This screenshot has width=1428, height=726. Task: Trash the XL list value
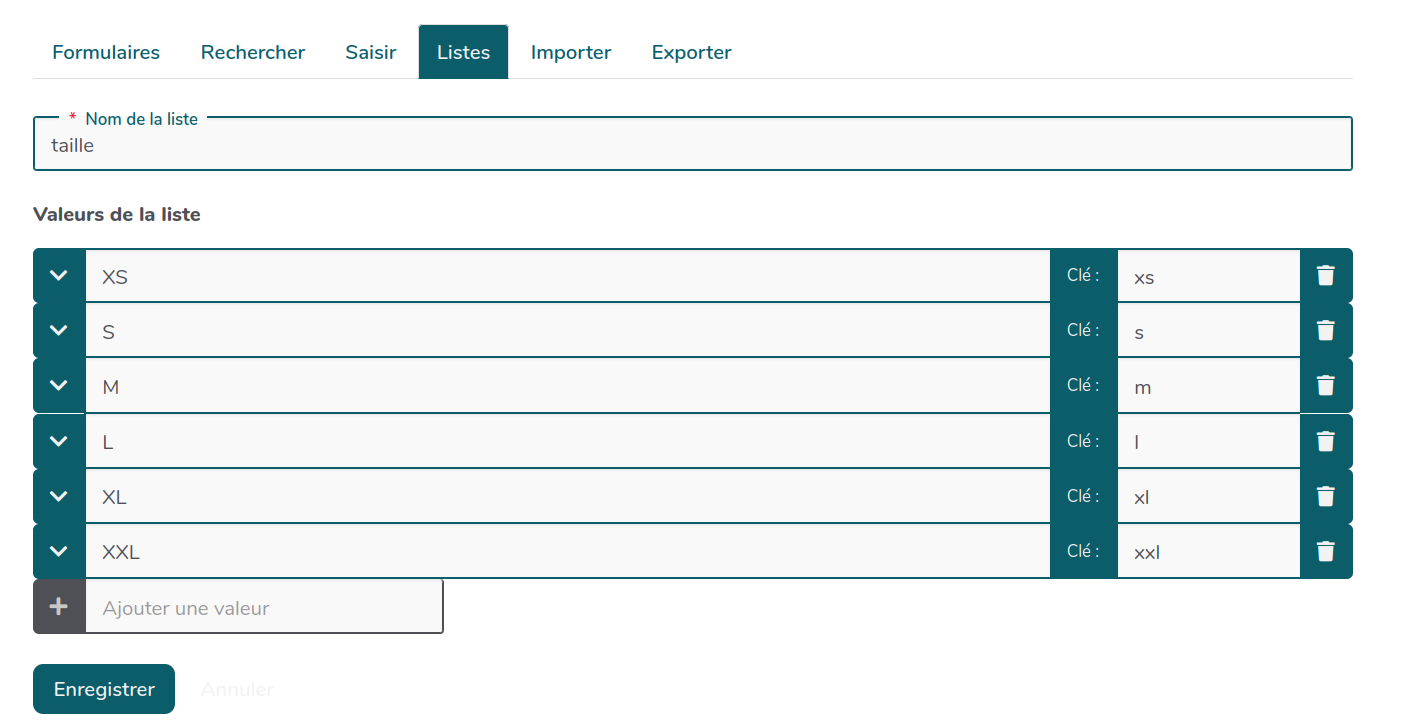(x=1325, y=496)
